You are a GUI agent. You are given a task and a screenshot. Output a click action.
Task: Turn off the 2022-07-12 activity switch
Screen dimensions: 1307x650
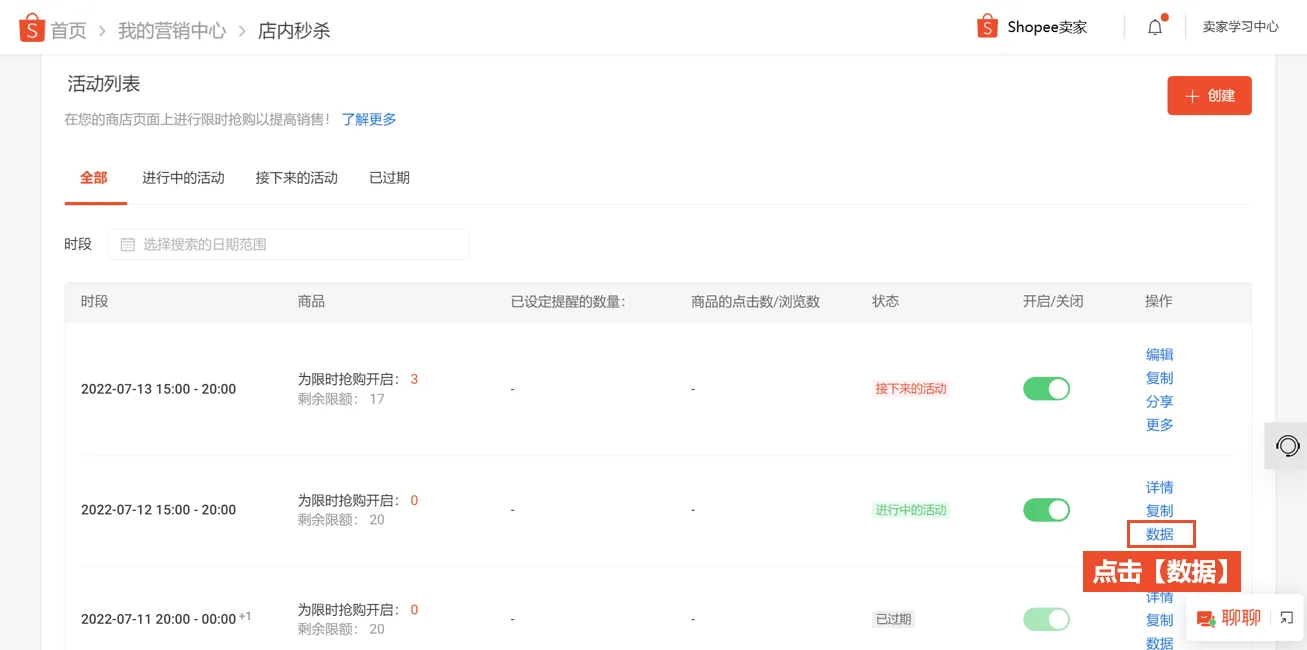click(x=1046, y=509)
